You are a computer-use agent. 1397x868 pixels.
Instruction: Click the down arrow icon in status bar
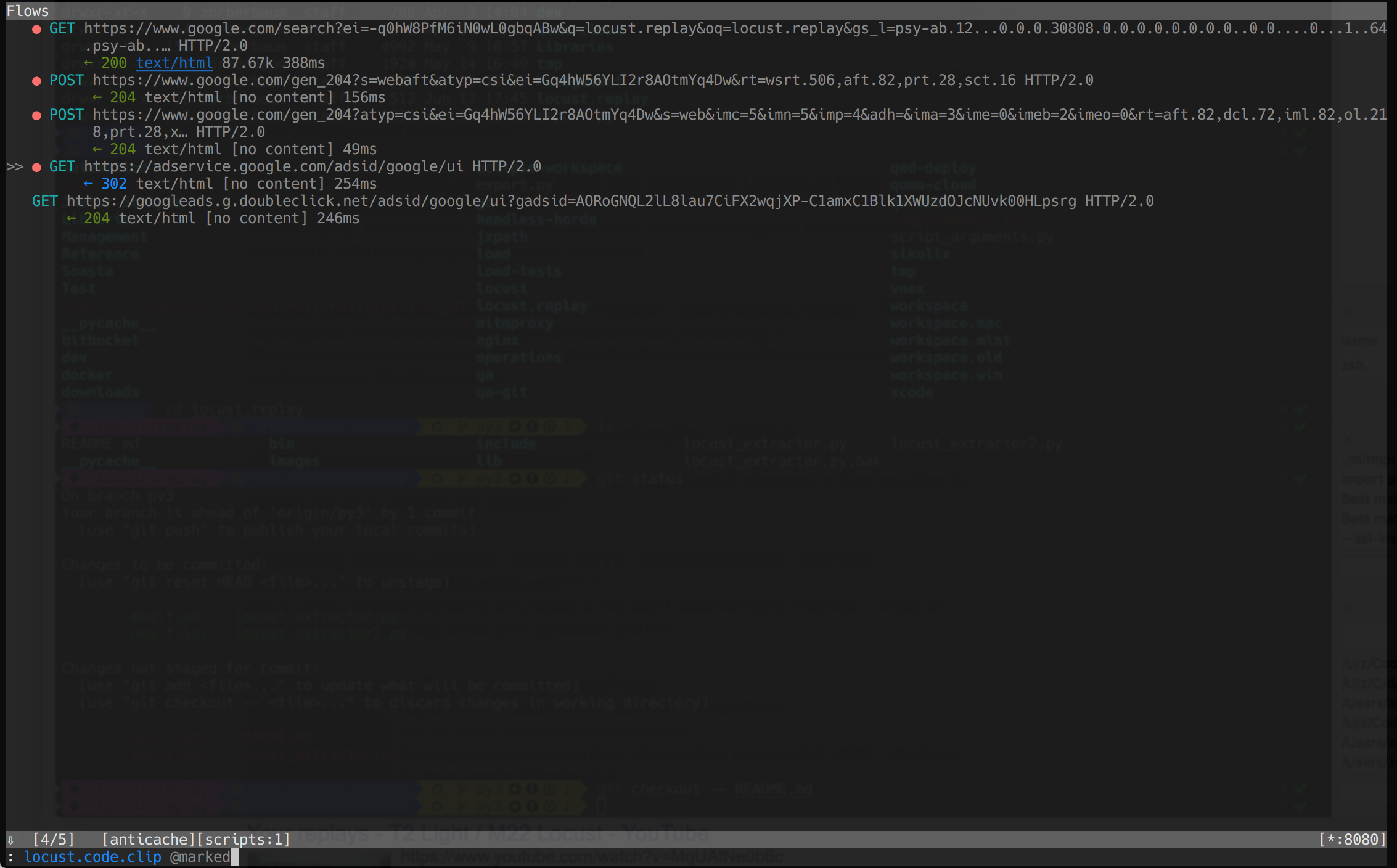click(x=10, y=840)
